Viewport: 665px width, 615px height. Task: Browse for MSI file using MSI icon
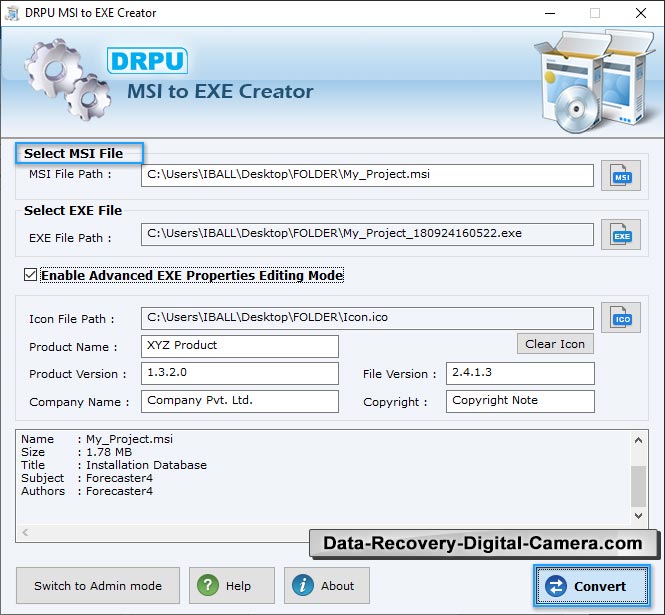(620, 176)
